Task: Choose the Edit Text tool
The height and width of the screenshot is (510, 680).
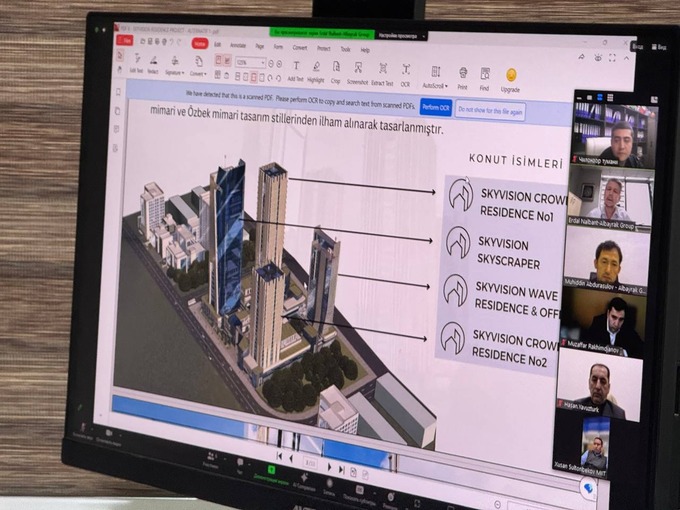Action: point(136,62)
